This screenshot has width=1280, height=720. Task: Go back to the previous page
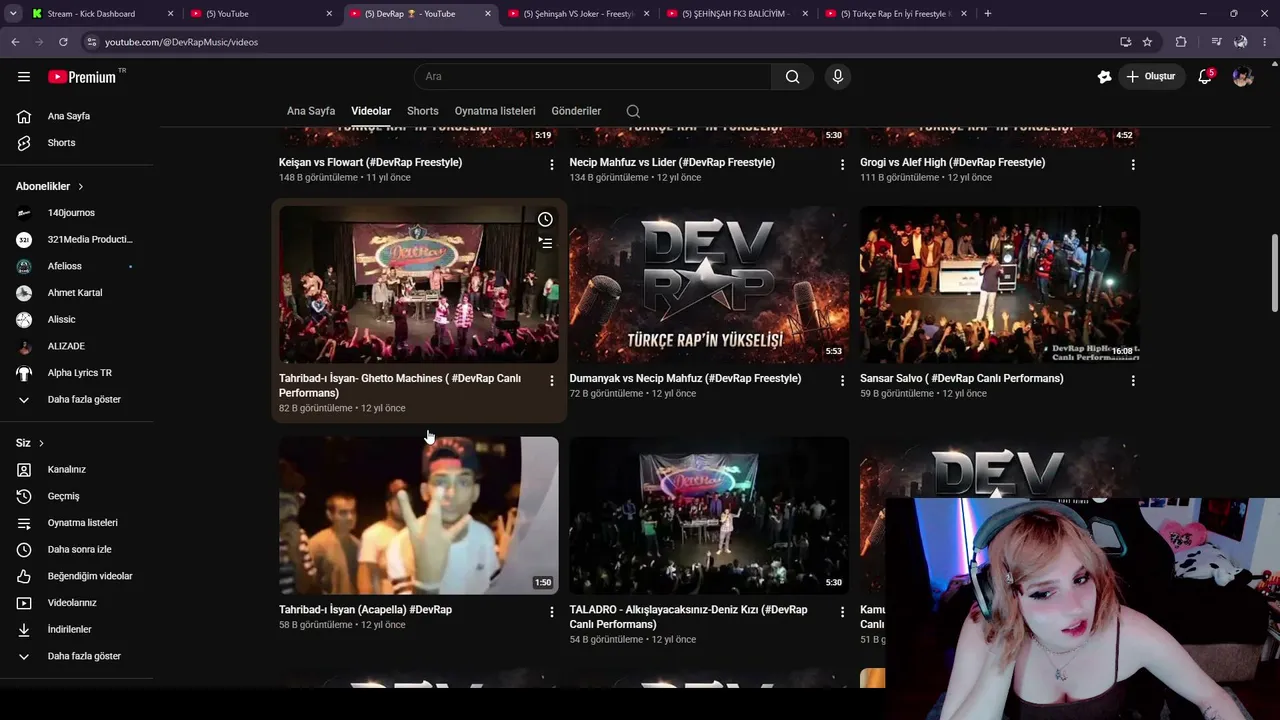pyautogui.click(x=15, y=42)
